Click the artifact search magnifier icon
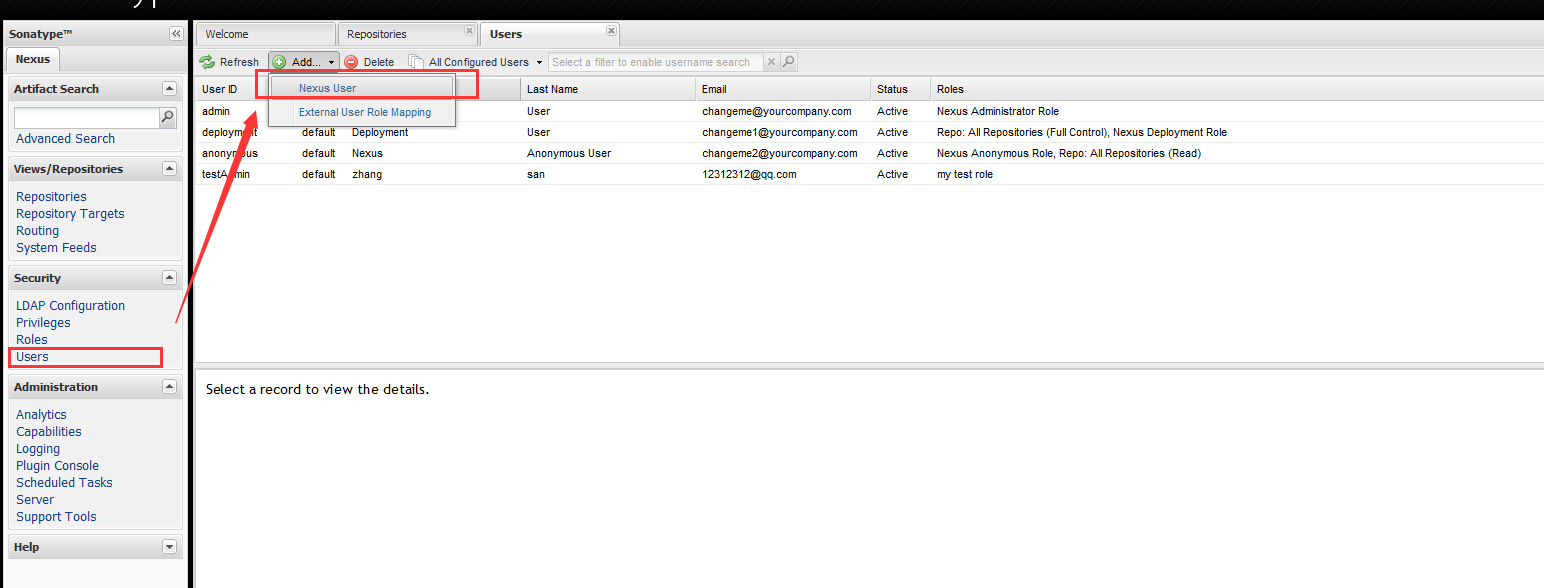The width and height of the screenshot is (1544, 588). click(x=168, y=118)
